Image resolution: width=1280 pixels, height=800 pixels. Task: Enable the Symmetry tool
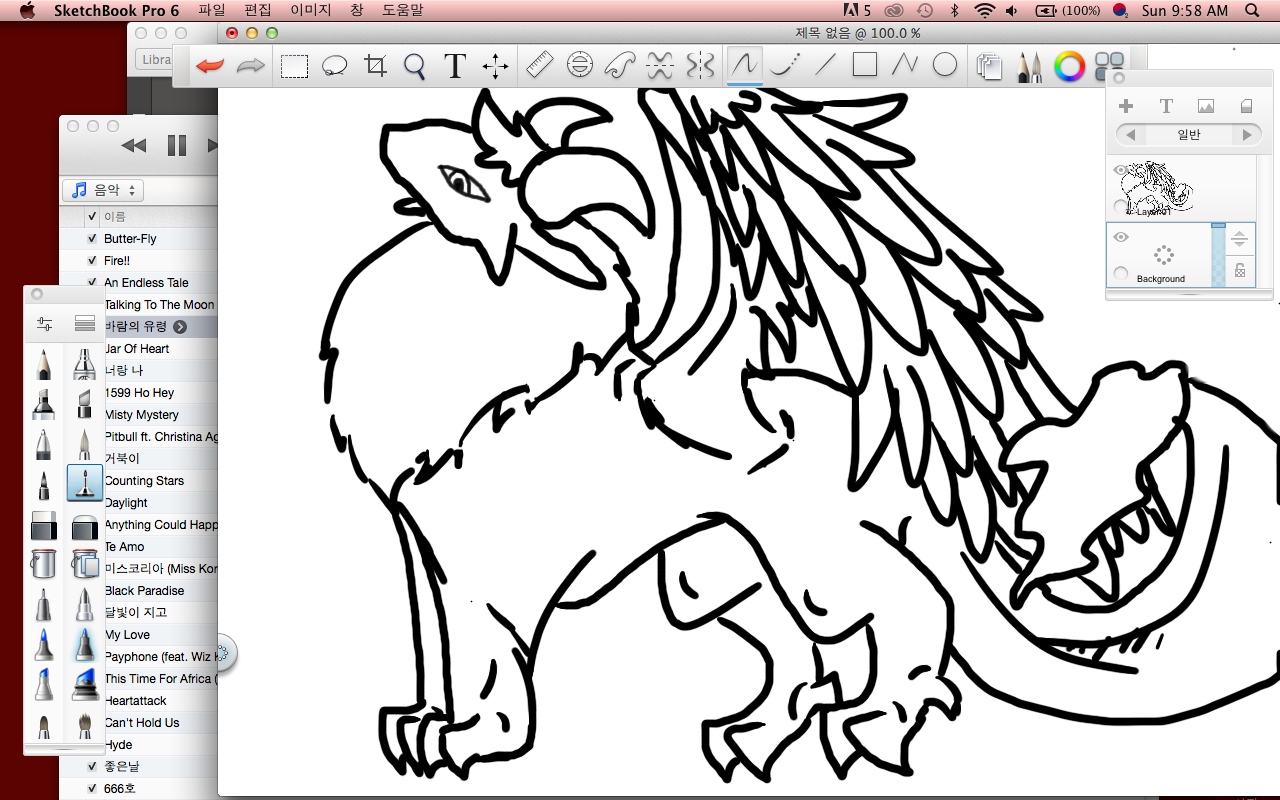700,66
